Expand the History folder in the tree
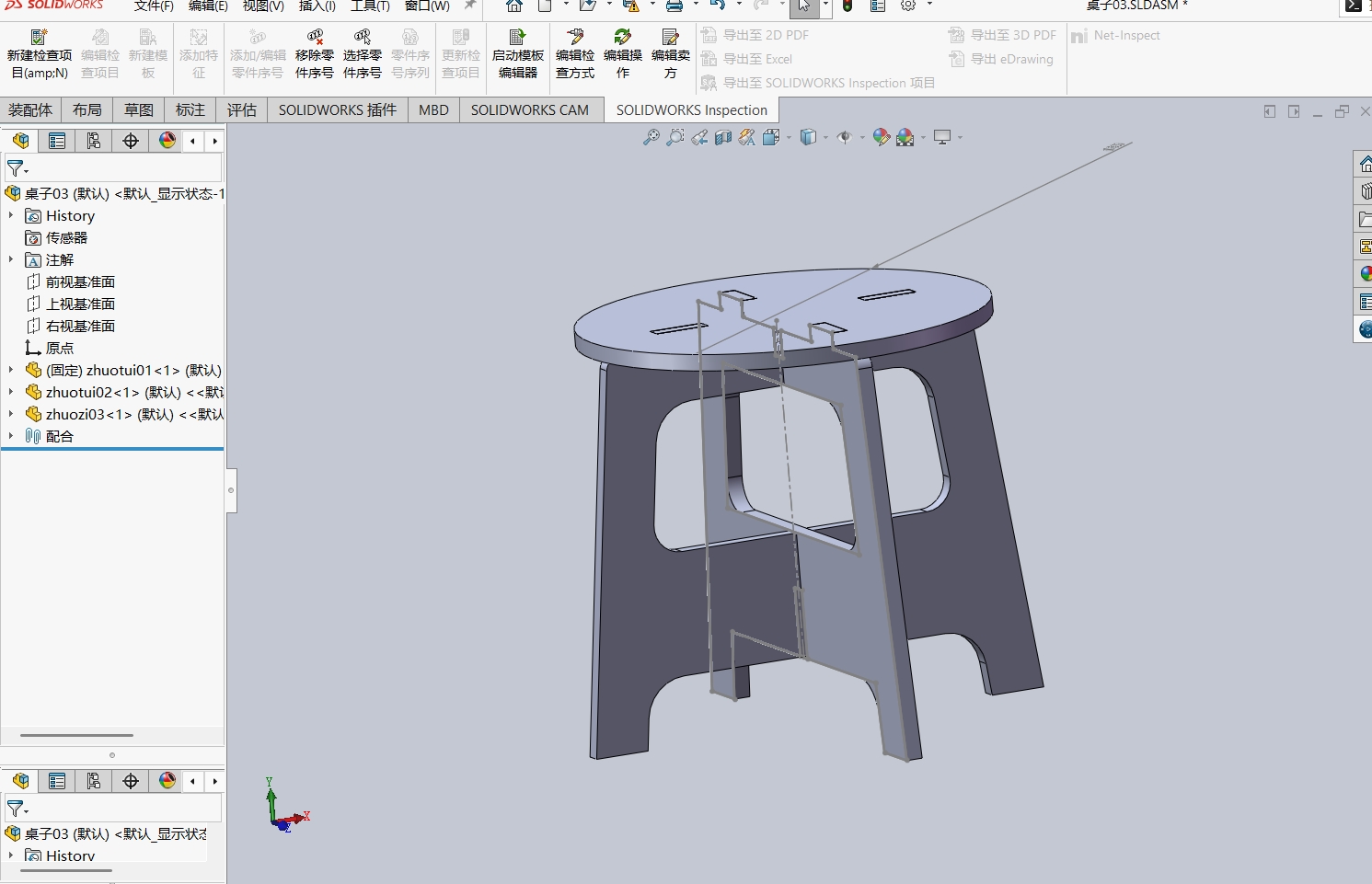The height and width of the screenshot is (884, 1372). pyautogui.click(x=11, y=215)
